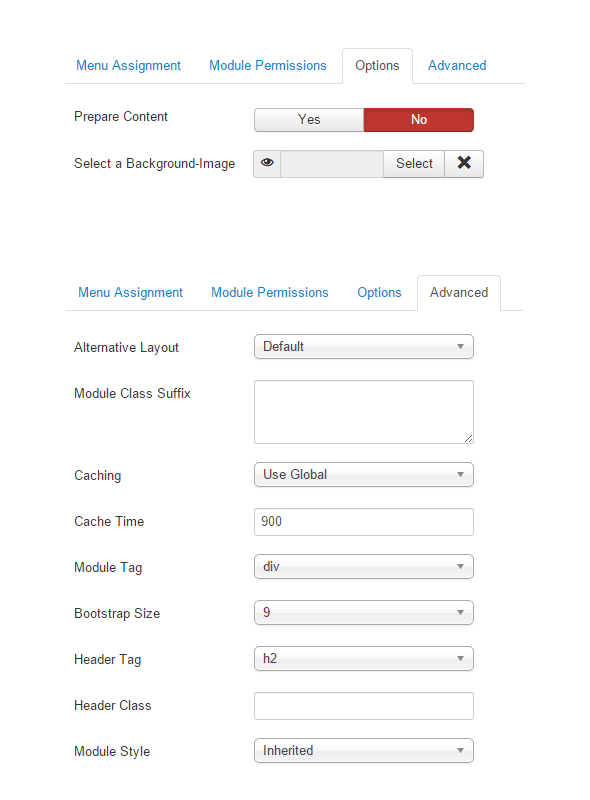Switch to Options tab in lower panel
The width and height of the screenshot is (590, 800).
point(379,292)
